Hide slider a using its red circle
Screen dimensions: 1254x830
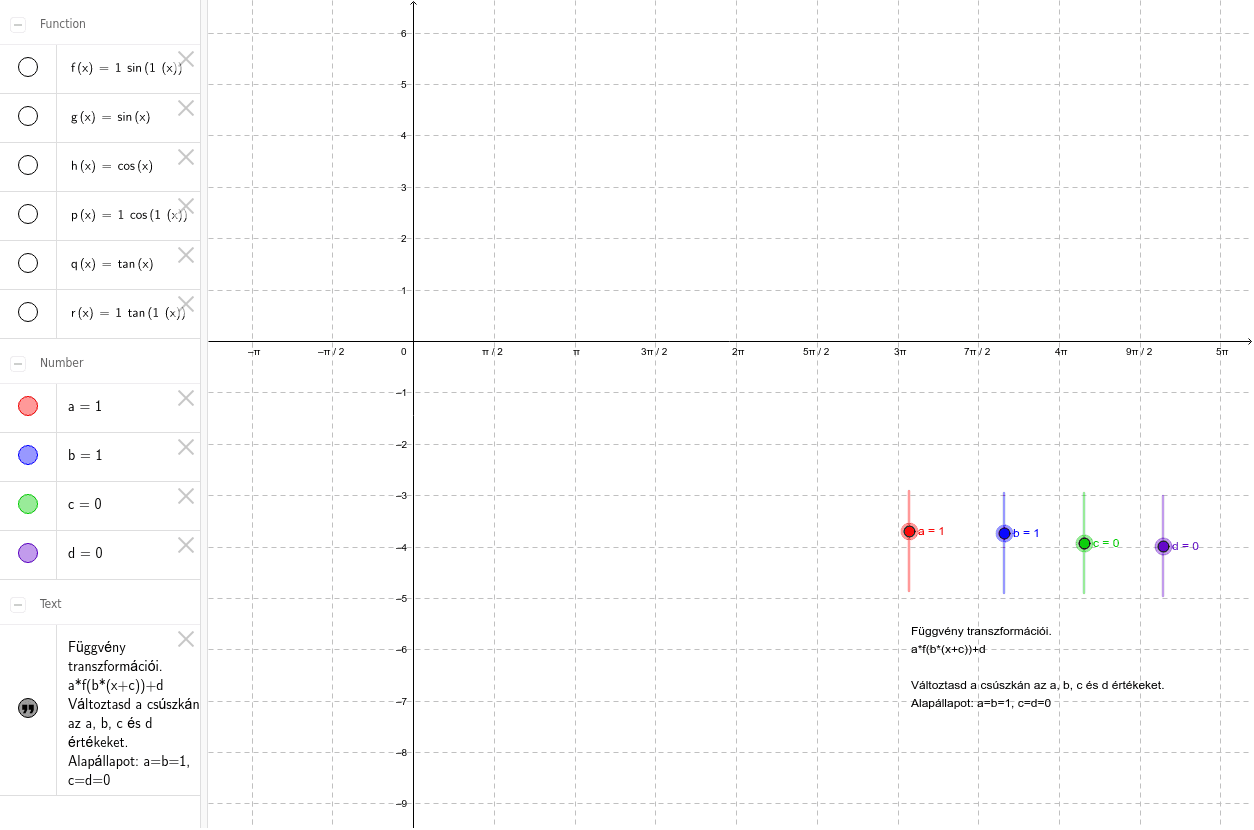point(28,406)
